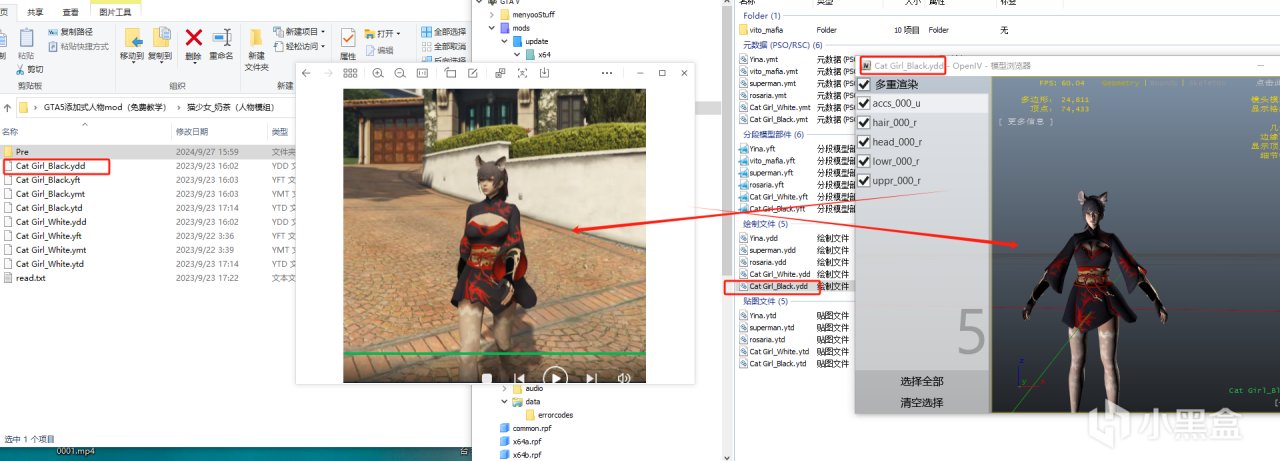Click Copy path icon in Explorer ribbon

pyautogui.click(x=53, y=32)
